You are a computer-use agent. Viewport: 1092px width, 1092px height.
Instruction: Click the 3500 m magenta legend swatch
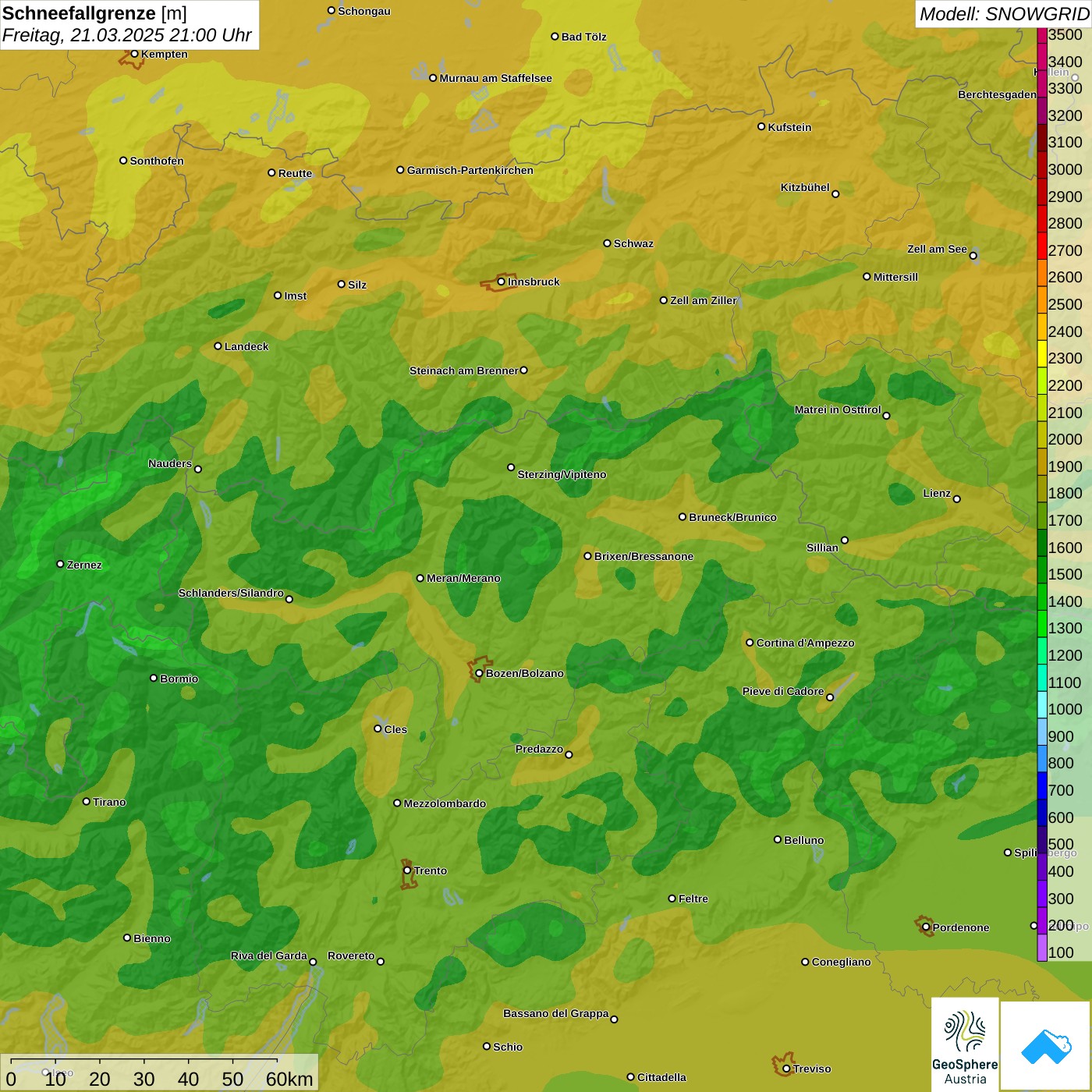pos(1042,34)
